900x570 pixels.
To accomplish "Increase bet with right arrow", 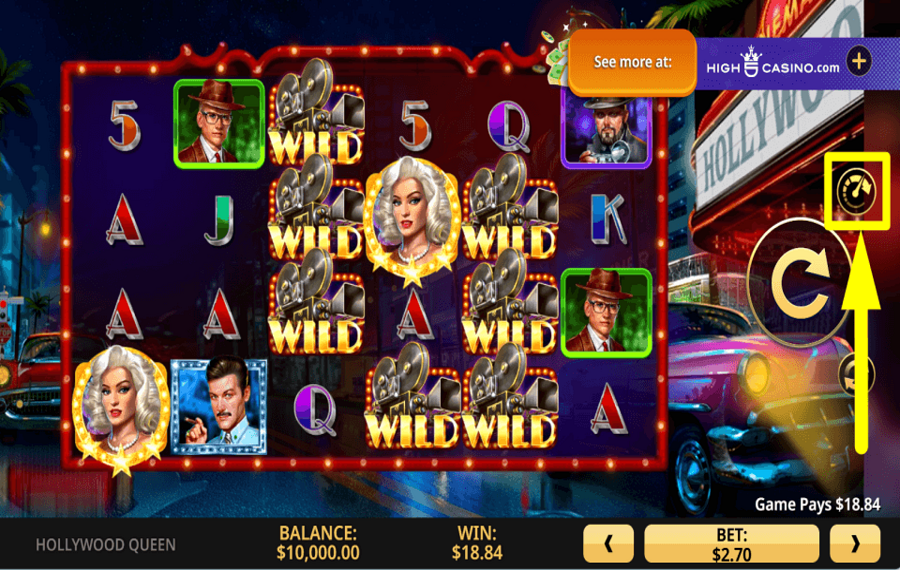I will (x=855, y=543).
